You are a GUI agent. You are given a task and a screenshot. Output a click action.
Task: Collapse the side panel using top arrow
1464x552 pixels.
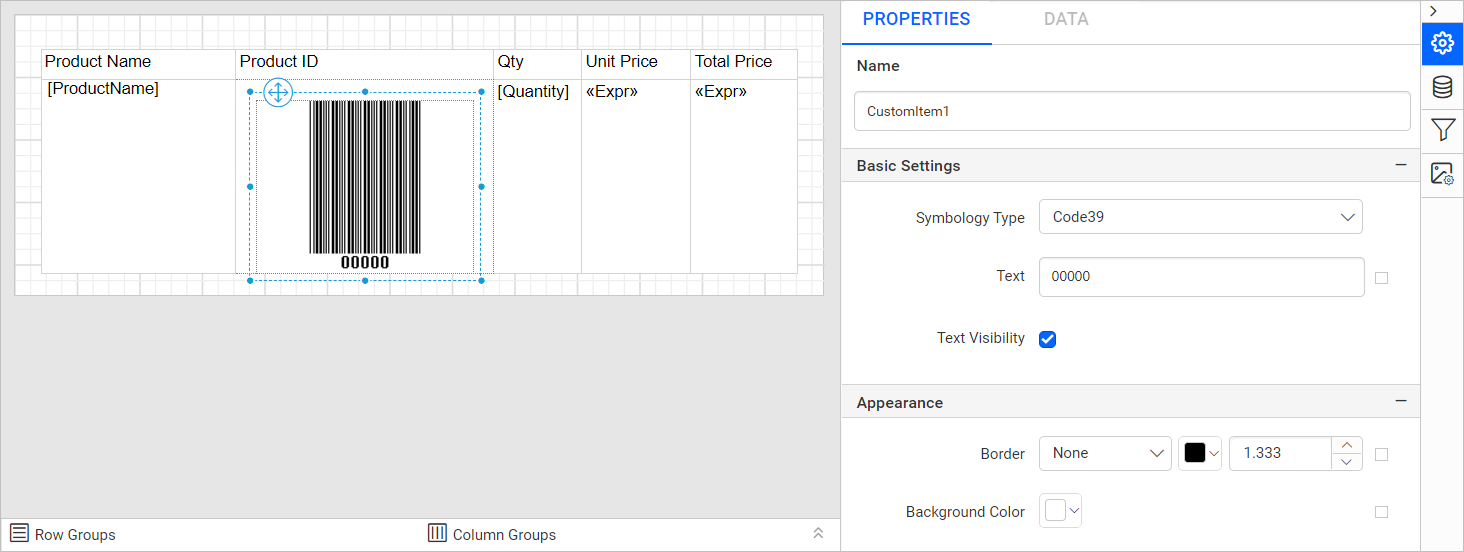tap(1433, 10)
